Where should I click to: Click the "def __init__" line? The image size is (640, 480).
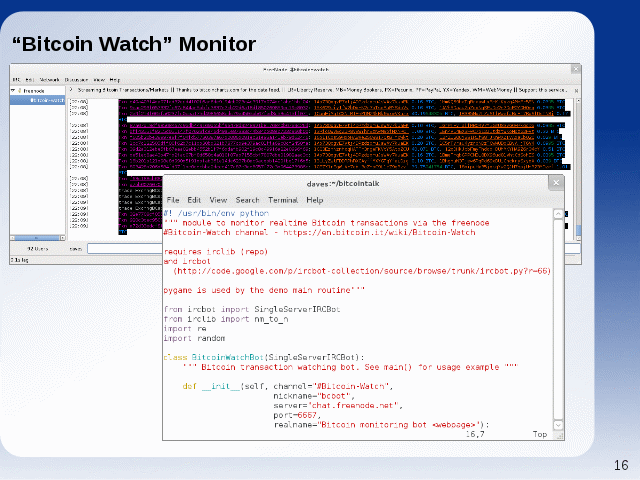[288, 386]
